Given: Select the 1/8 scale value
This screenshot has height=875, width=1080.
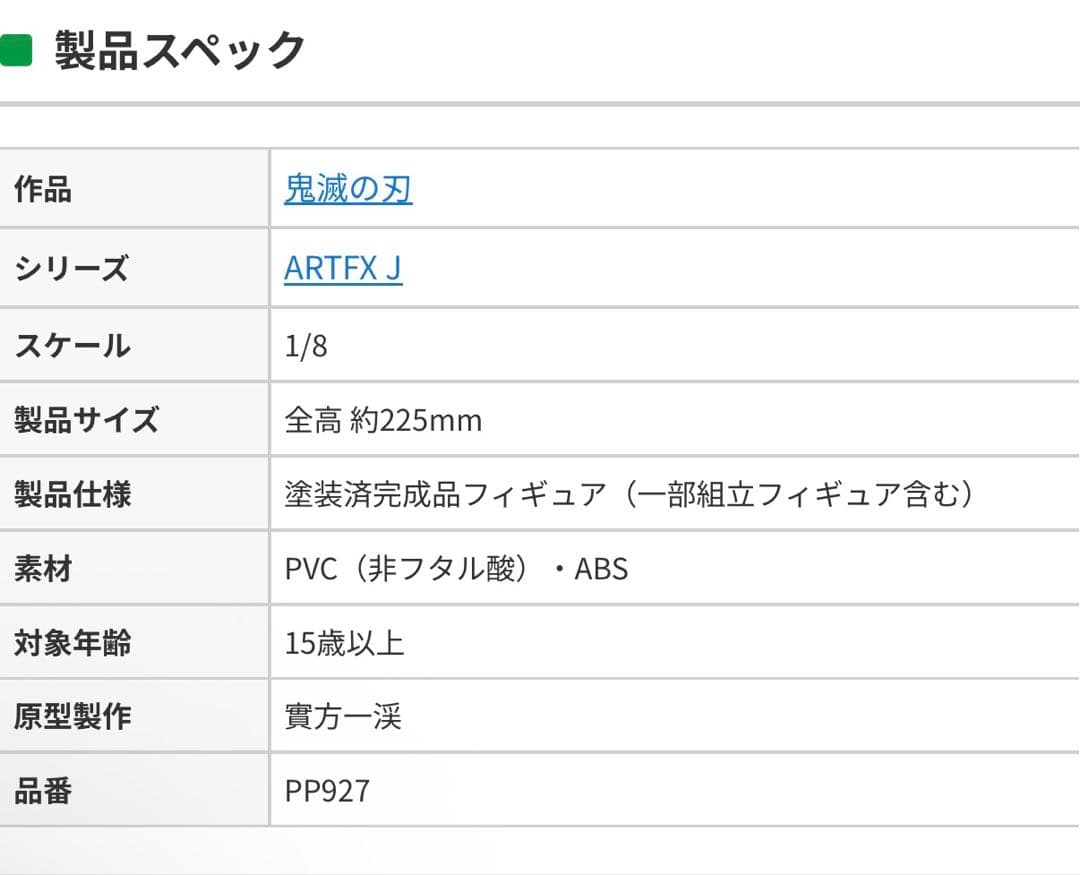Looking at the screenshot, I should point(306,346).
